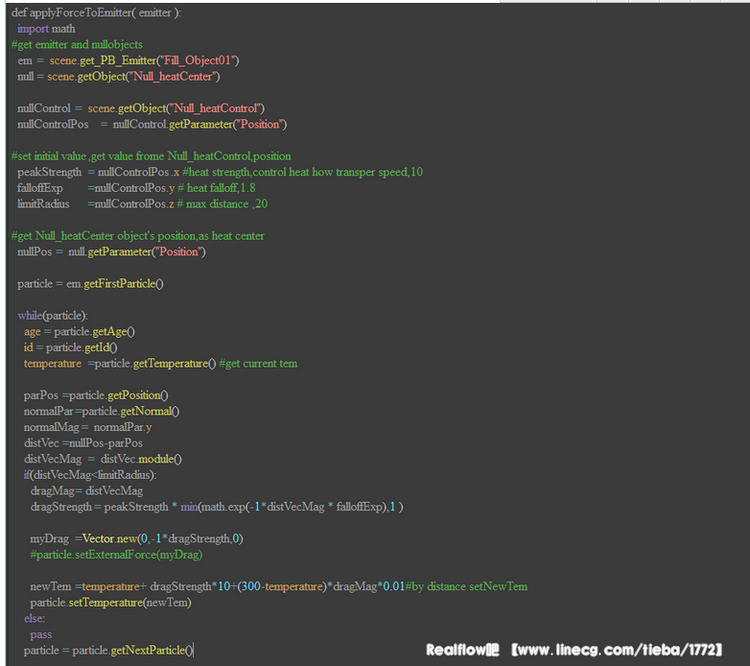The image size is (750, 666).
Task: Click the 'def applyForceToEmitter( emitter ):' line
Action: point(96,13)
